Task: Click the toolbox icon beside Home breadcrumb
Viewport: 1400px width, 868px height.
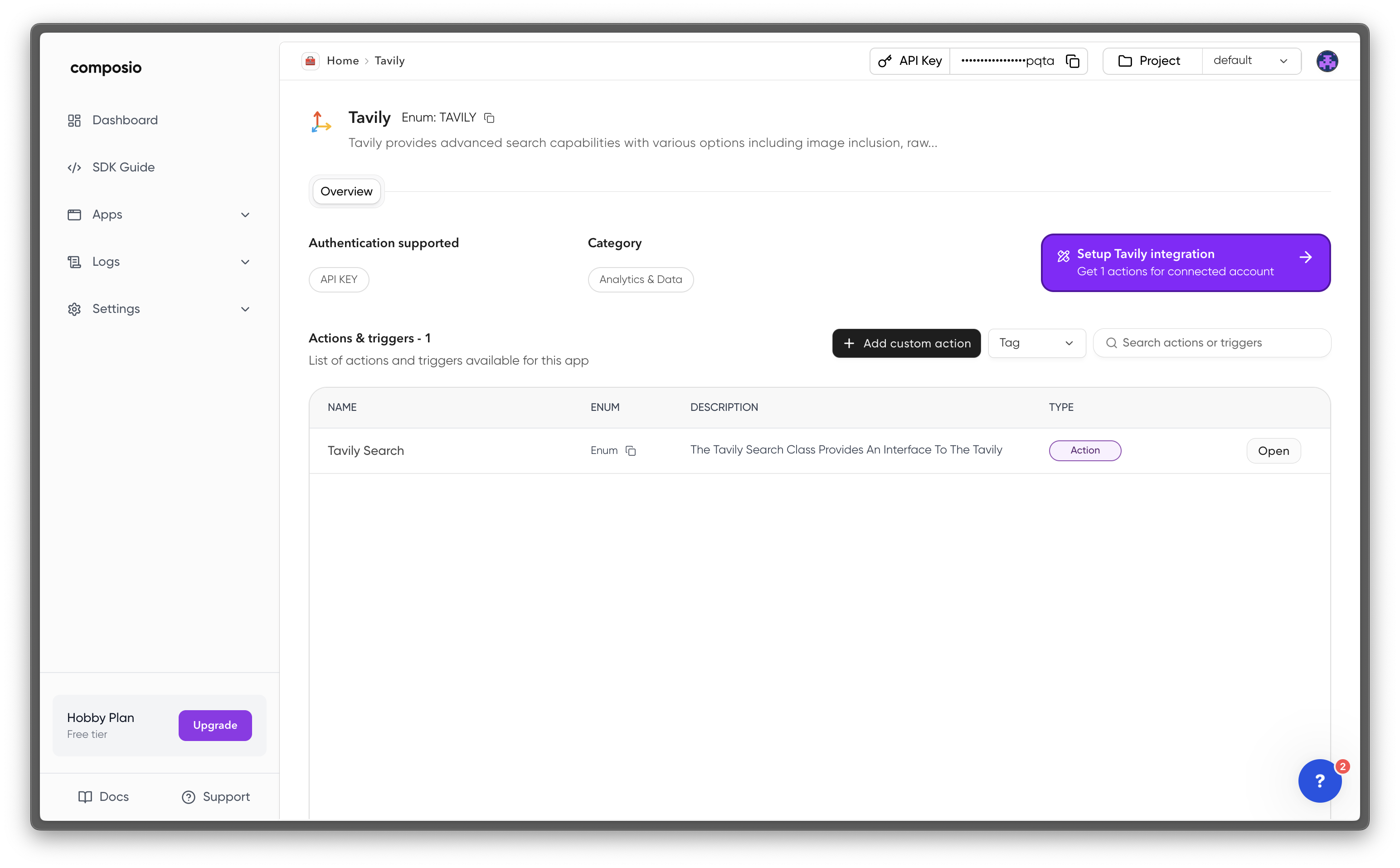Action: [311, 61]
